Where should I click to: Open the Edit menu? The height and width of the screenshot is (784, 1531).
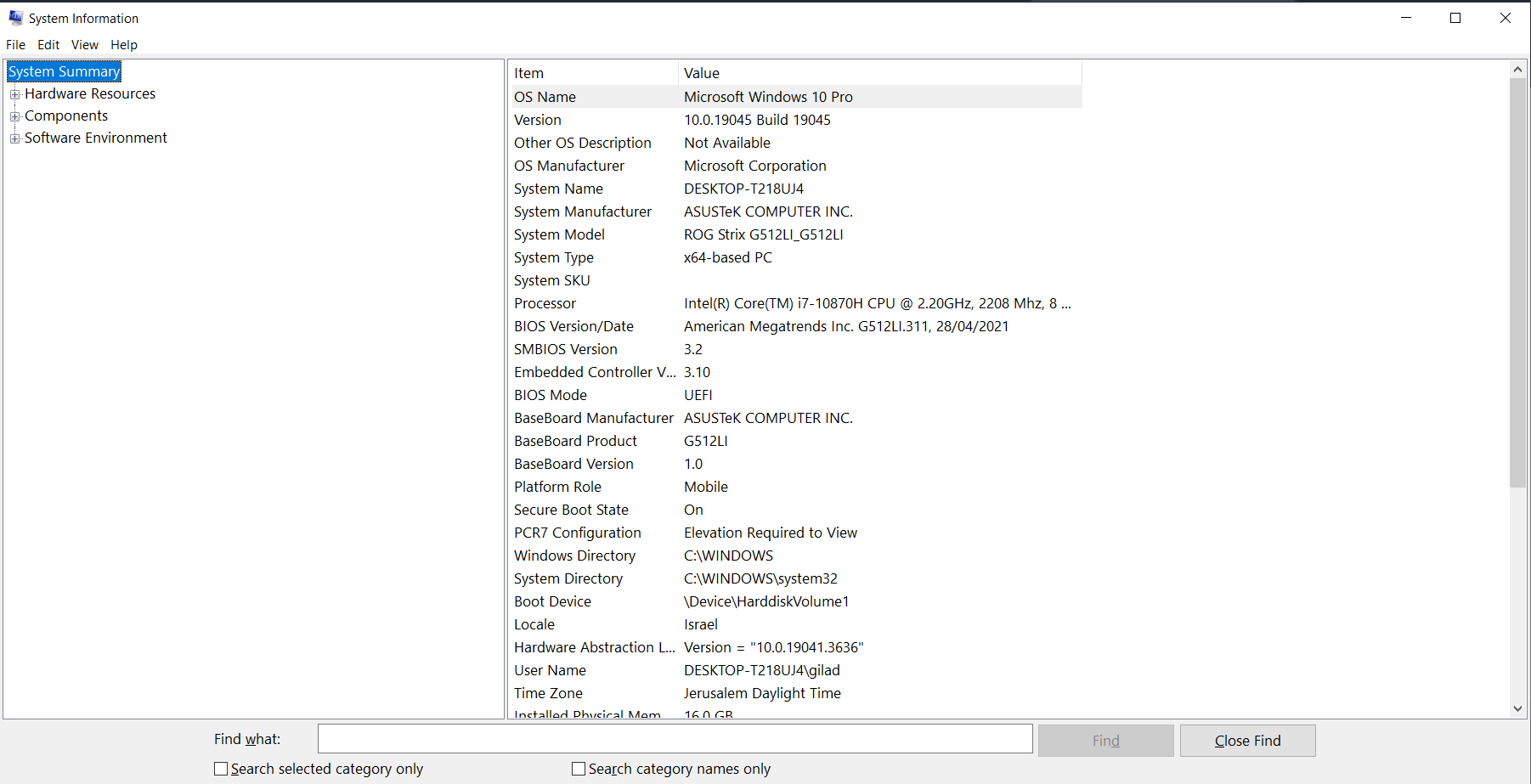coord(48,45)
